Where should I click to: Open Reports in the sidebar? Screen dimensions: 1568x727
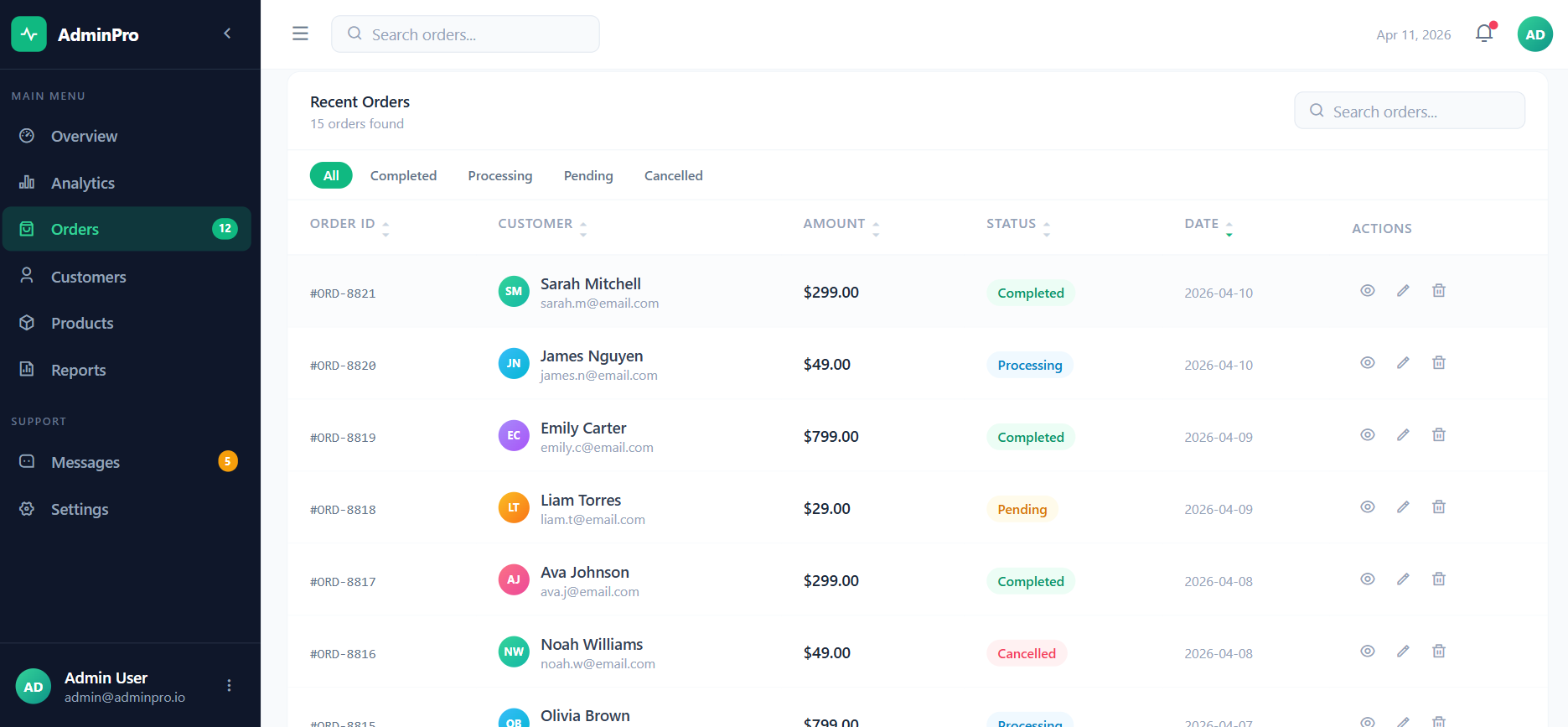point(127,370)
